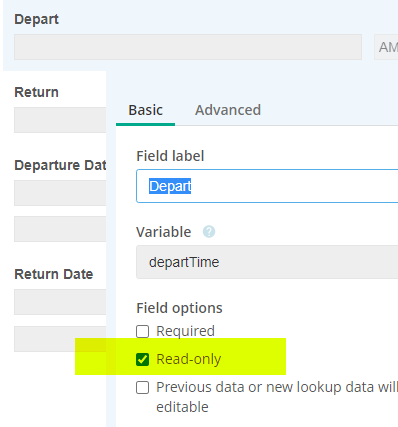Uncheck the Read-only checkbox
The width and height of the screenshot is (398, 427).
pyautogui.click(x=142, y=359)
